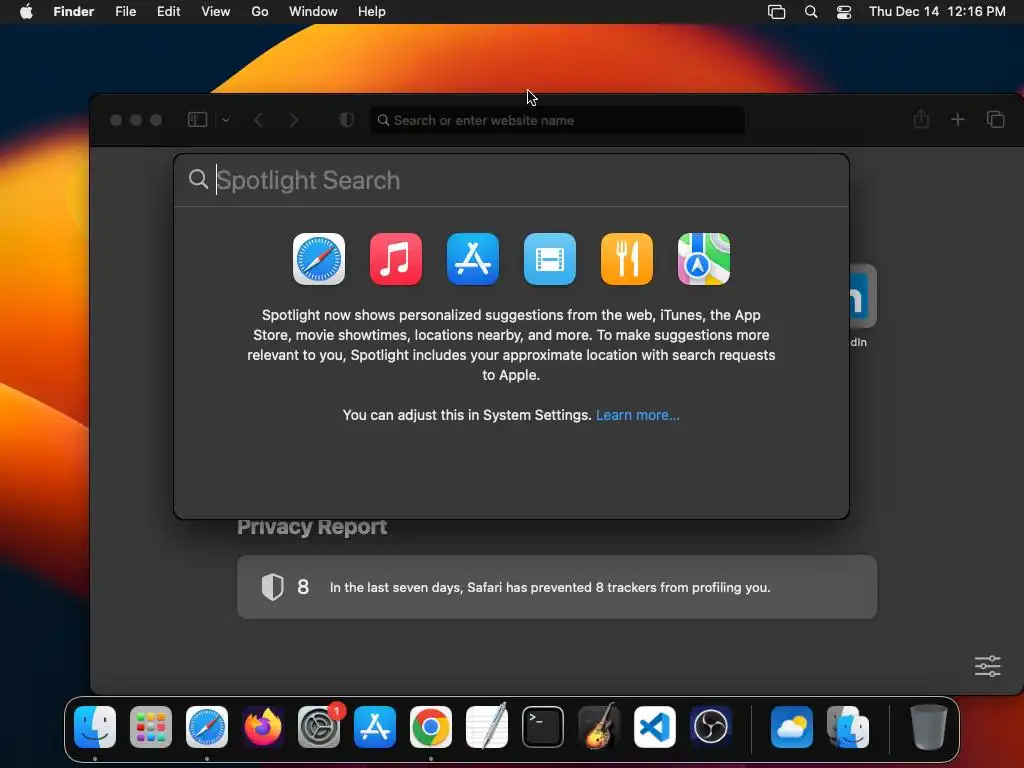Open Visual Studio Code from the Dock

(655, 727)
